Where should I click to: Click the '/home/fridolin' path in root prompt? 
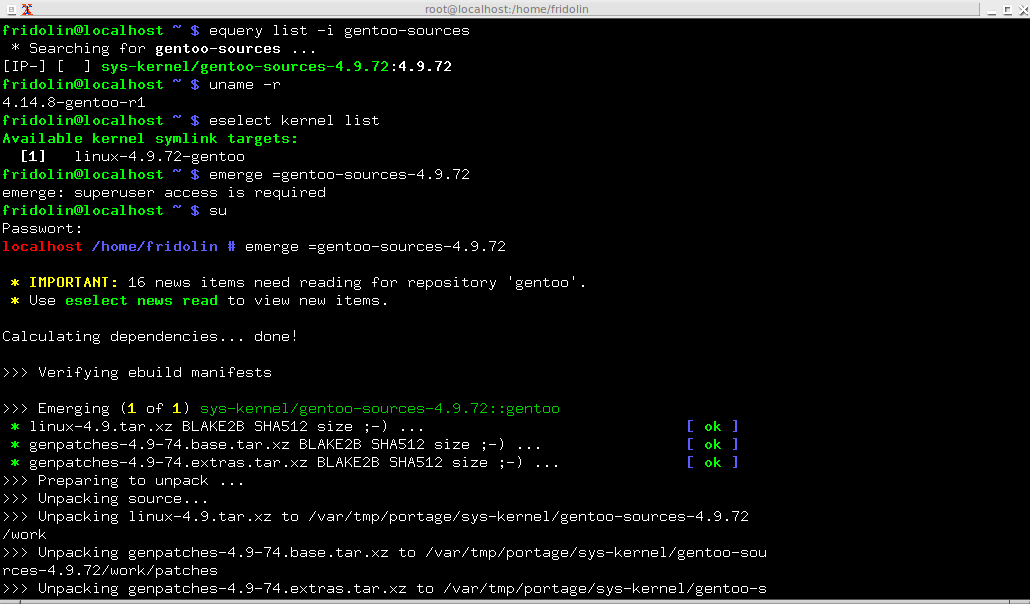(155, 246)
